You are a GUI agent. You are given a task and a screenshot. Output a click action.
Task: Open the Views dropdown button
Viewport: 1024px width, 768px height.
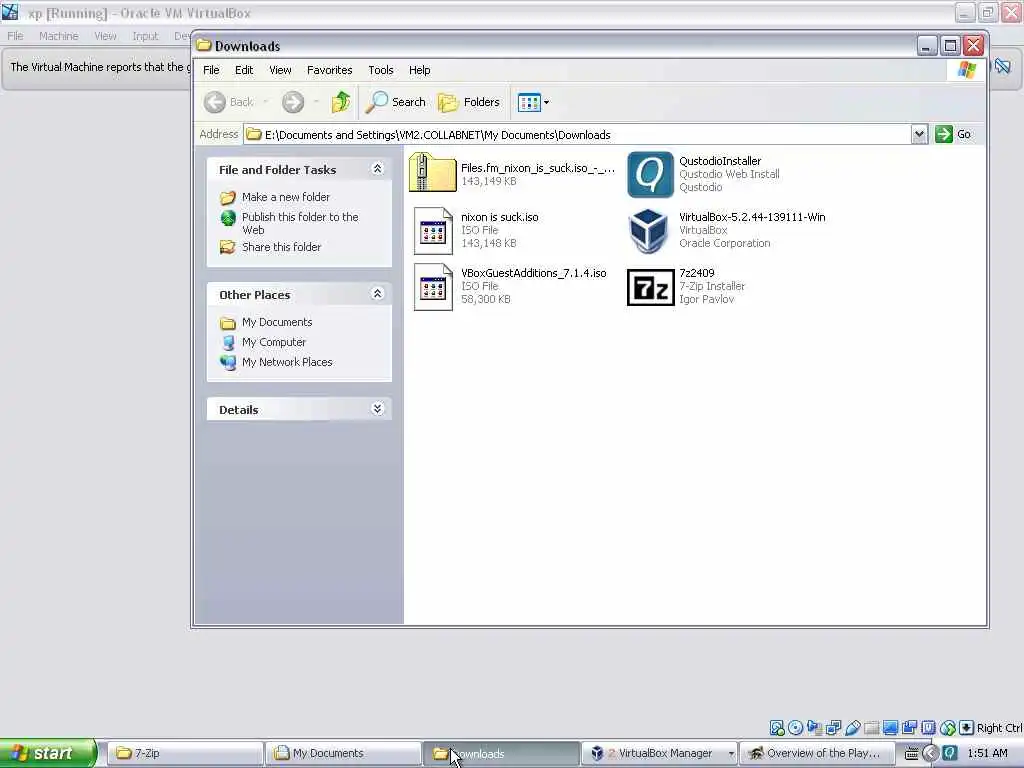[x=534, y=102]
